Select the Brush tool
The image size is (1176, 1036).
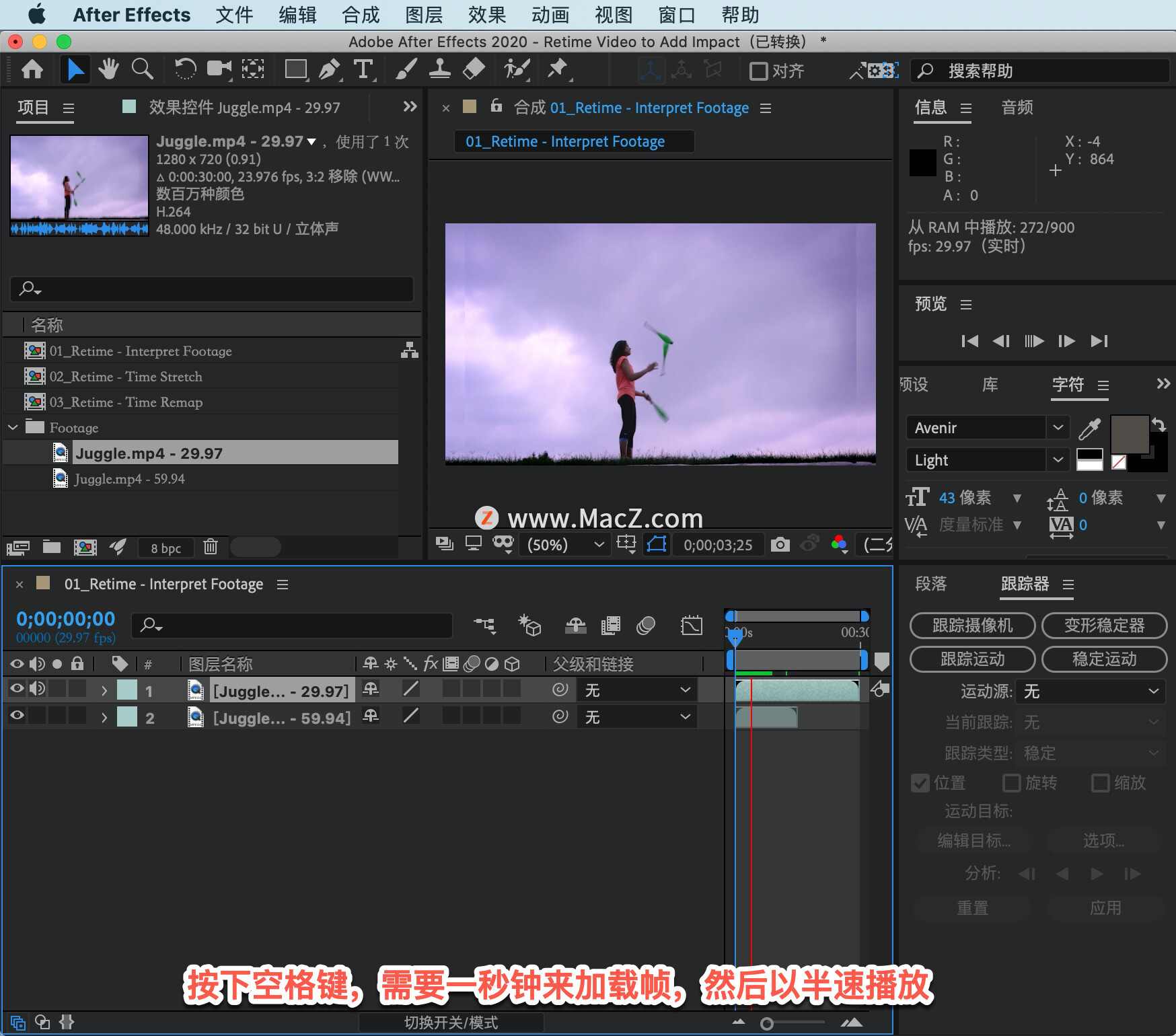click(x=406, y=69)
